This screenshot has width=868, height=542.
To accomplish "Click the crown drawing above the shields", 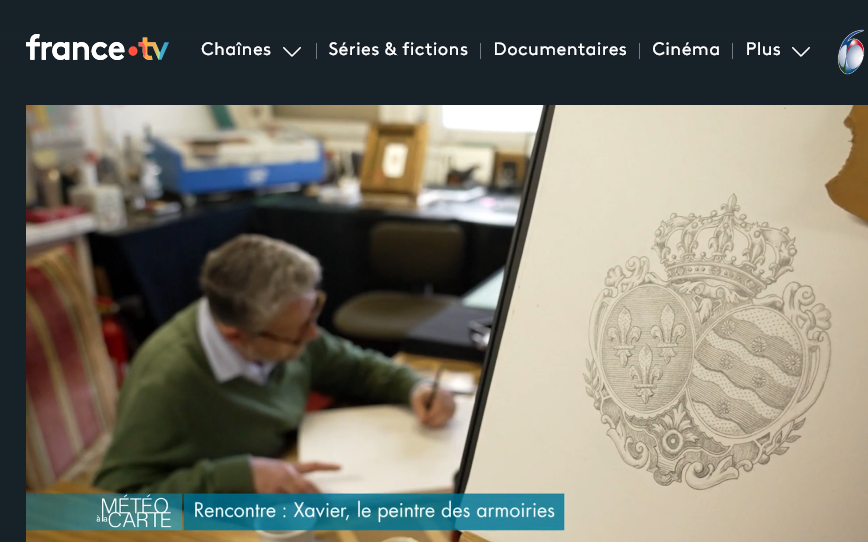I will click(725, 244).
